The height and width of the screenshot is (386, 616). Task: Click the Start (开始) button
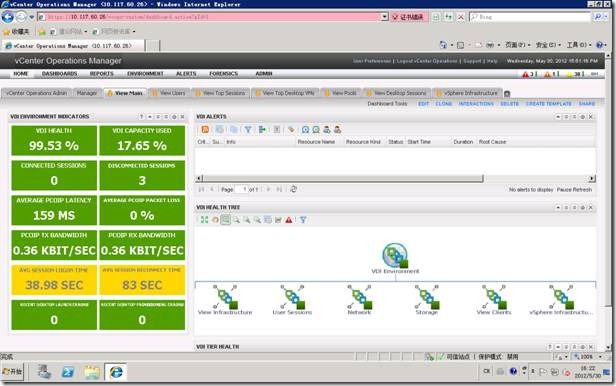coord(12,371)
